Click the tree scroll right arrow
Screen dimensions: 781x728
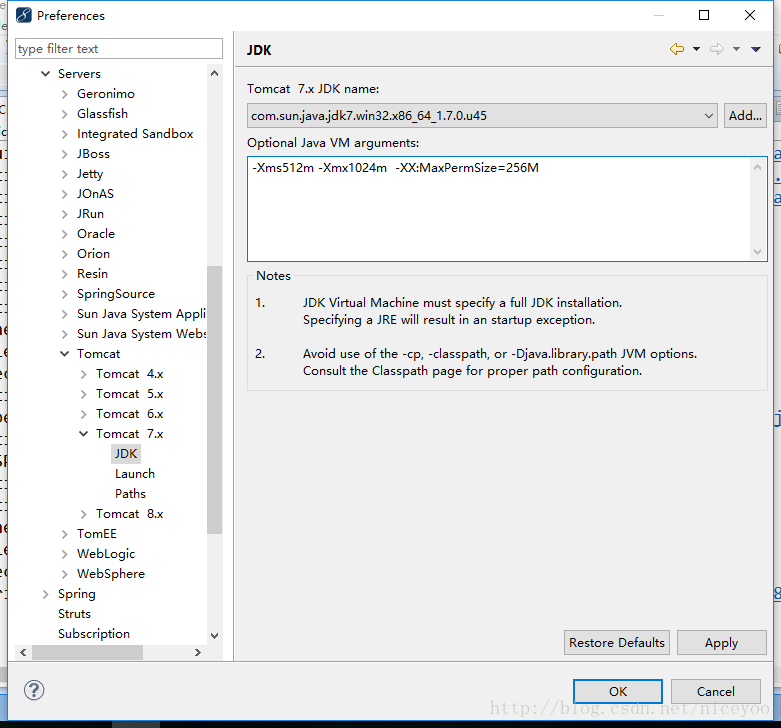point(198,652)
